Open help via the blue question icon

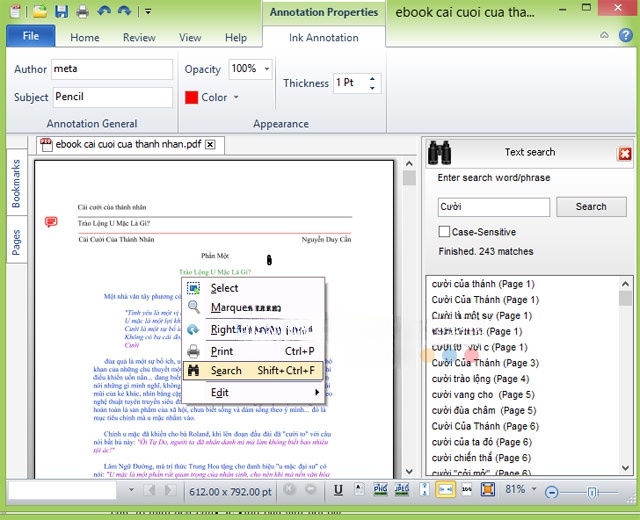pyautogui.click(x=626, y=35)
